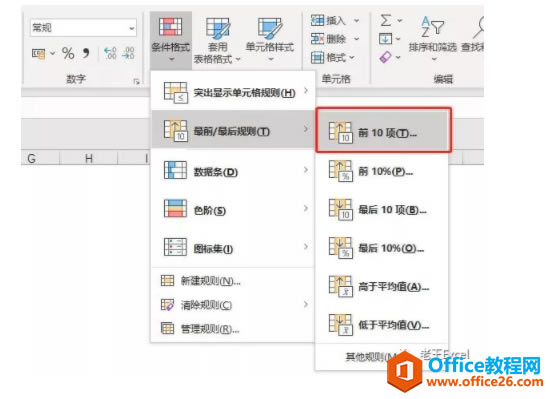
Task: Apply the comma style icon
Action: tap(86, 53)
